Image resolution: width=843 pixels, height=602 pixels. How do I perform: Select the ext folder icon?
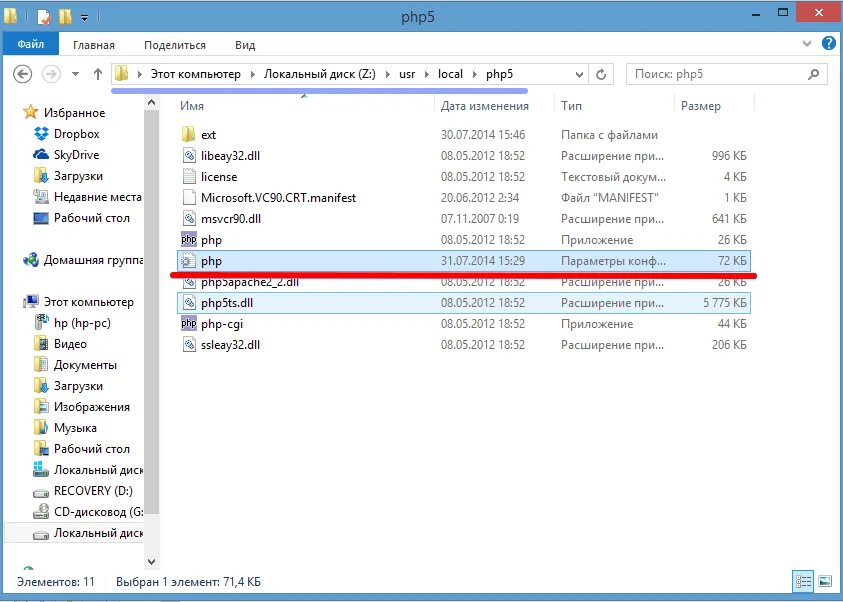point(189,134)
